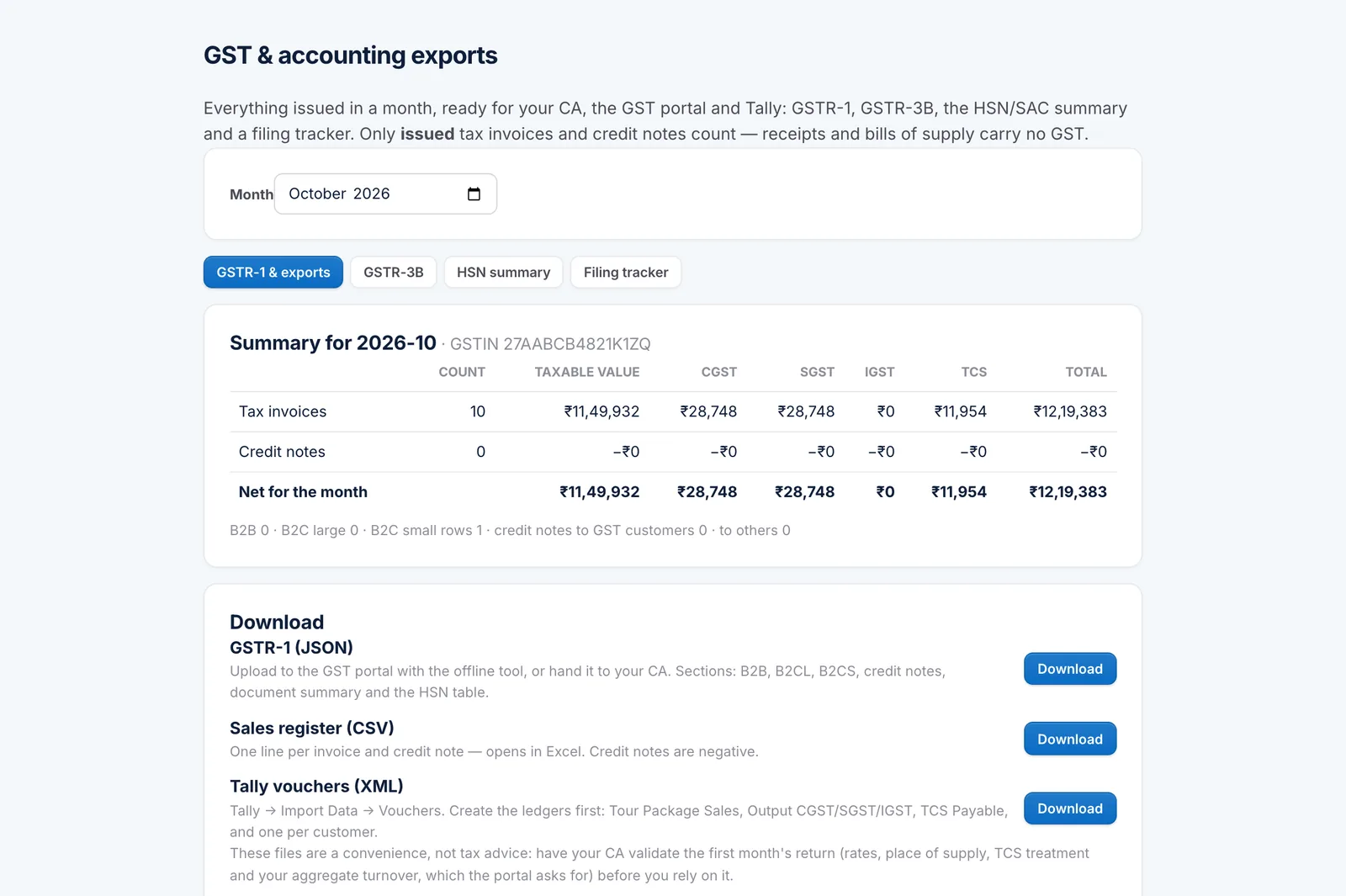Click the Tax invoices TCS ₹11,954
The height and width of the screenshot is (896, 1346).
pyautogui.click(x=960, y=411)
